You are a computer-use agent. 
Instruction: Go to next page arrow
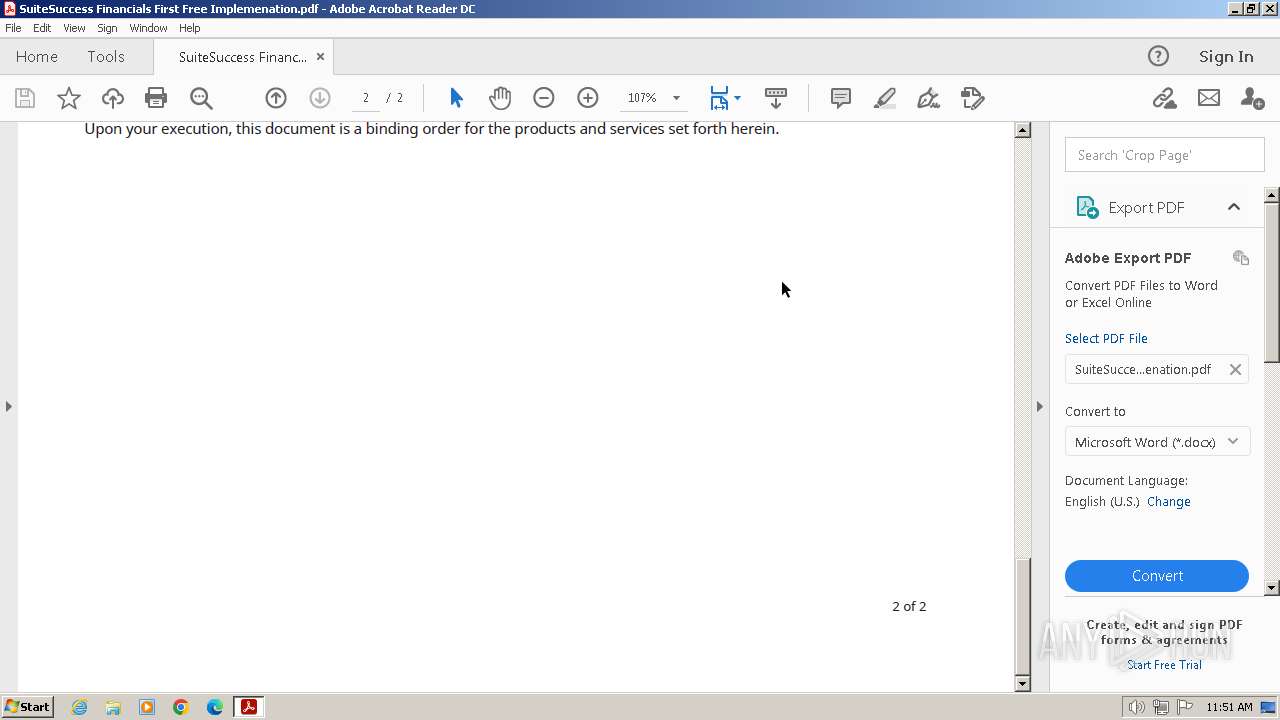[x=320, y=98]
